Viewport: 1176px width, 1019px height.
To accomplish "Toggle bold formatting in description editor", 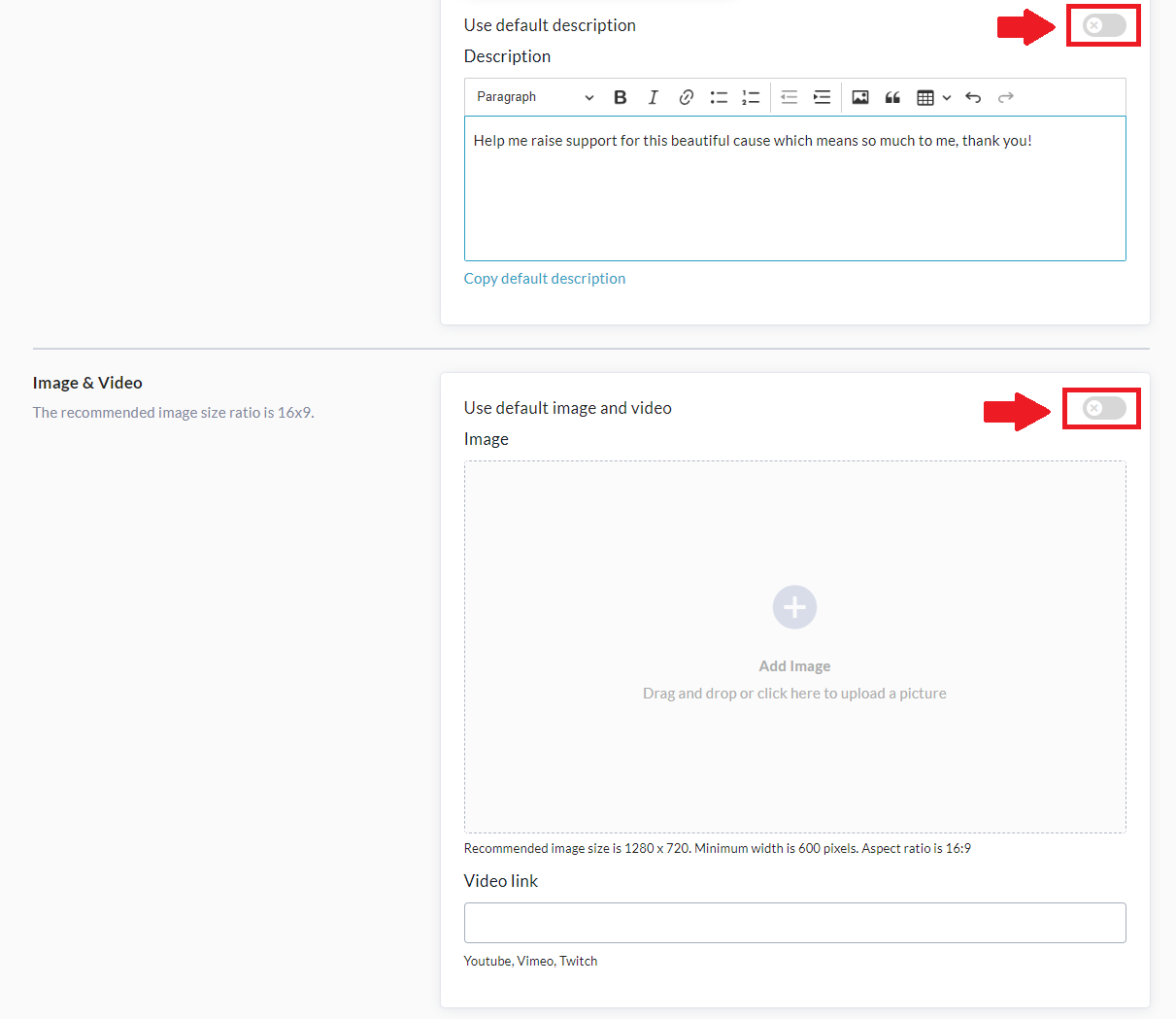I will [621, 97].
